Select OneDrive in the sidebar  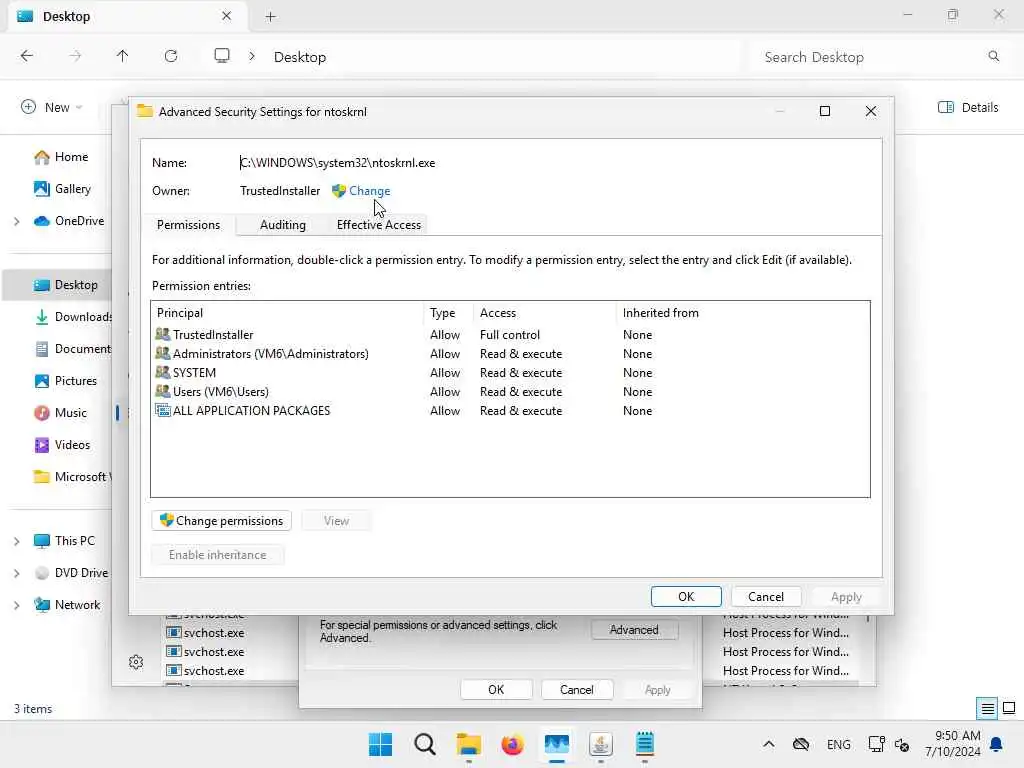coord(70,221)
